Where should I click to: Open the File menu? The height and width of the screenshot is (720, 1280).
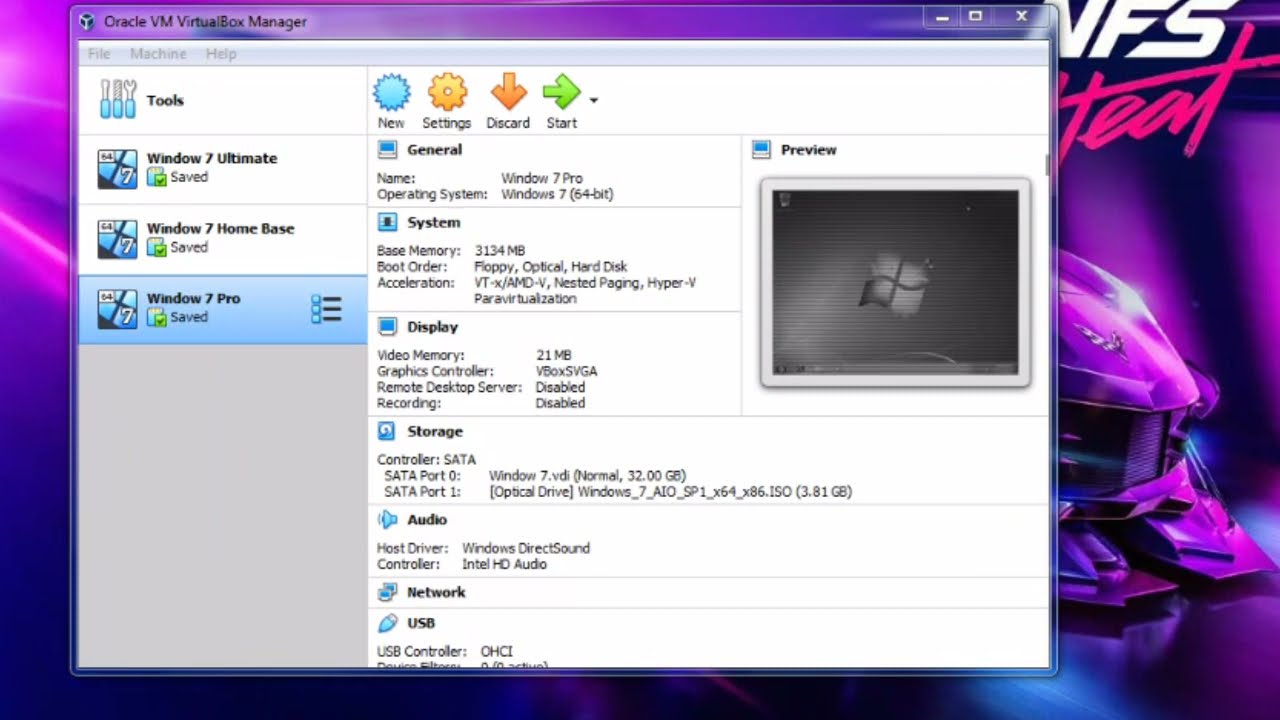point(99,53)
